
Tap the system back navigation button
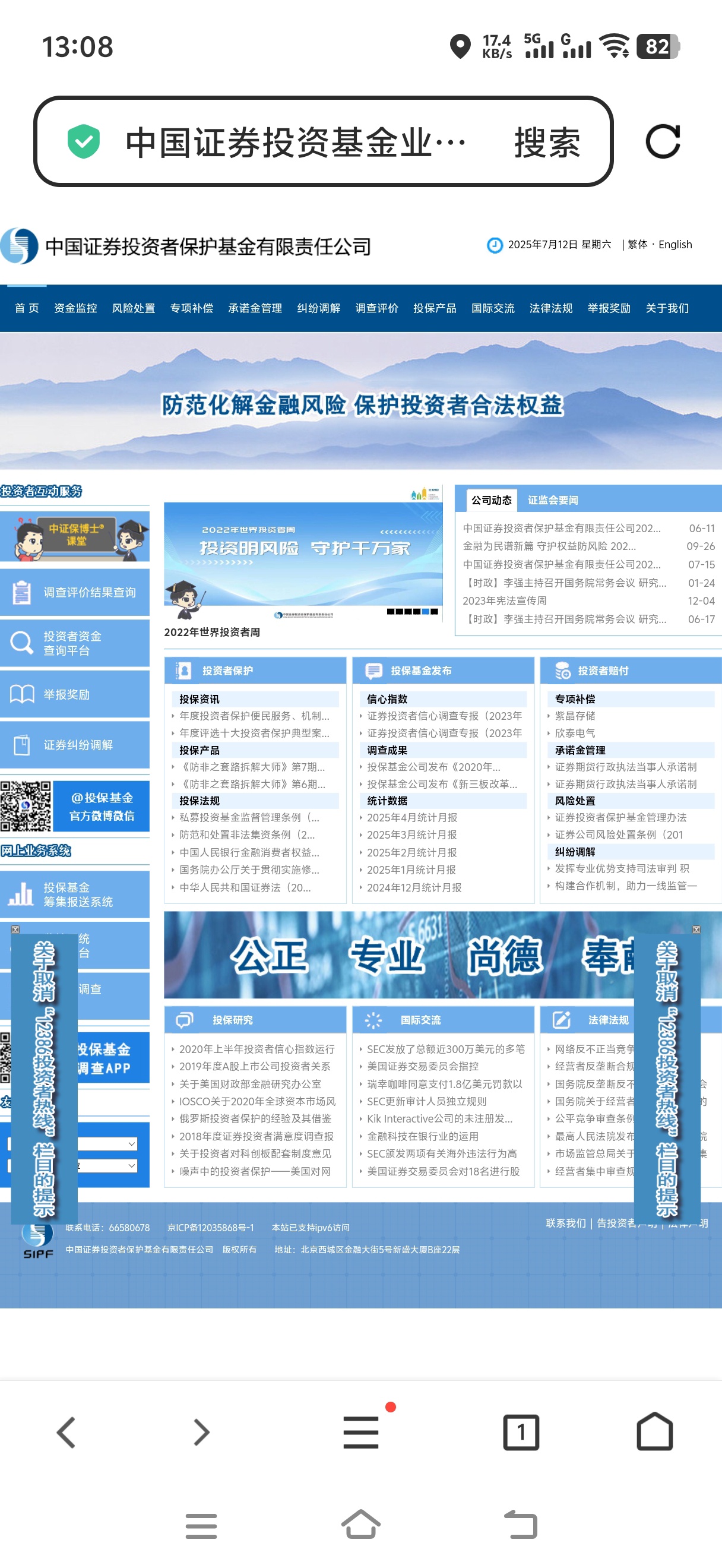coord(521,1525)
